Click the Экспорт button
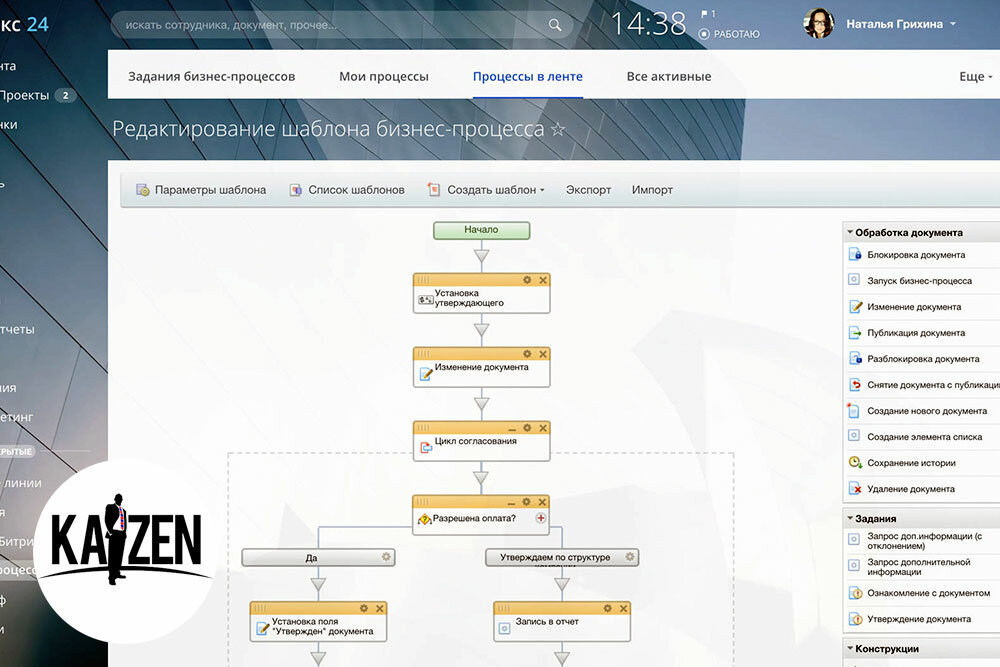Image resolution: width=1000 pixels, height=667 pixels. coord(589,190)
